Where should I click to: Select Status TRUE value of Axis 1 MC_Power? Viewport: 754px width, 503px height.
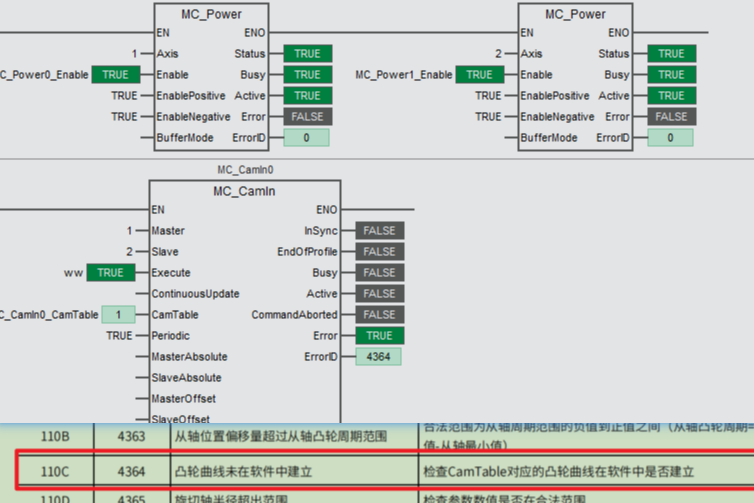point(308,53)
